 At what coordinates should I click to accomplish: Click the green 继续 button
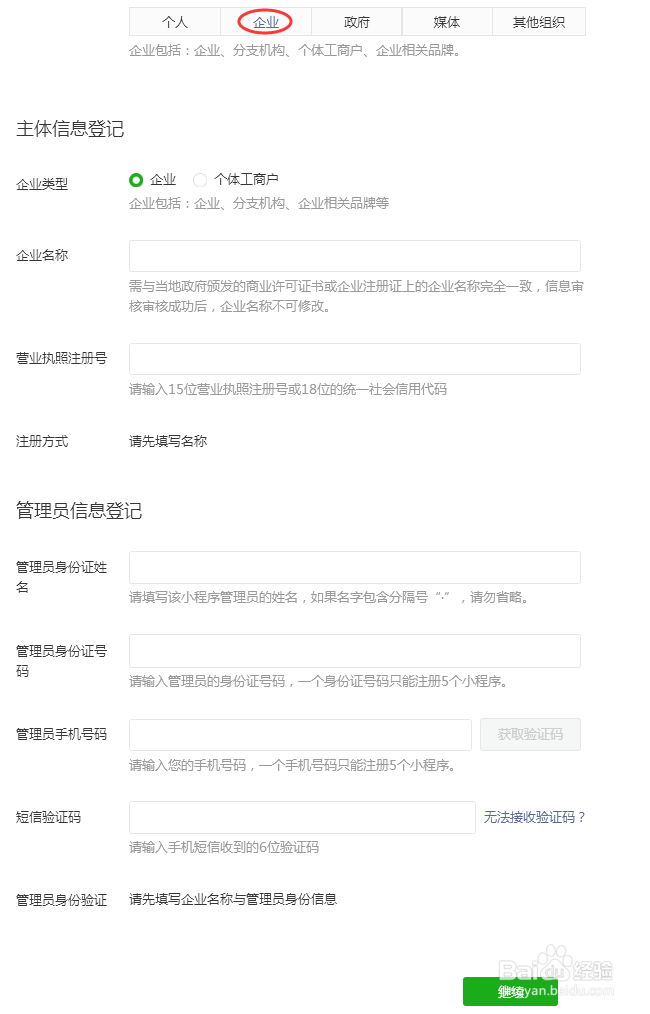point(511,992)
